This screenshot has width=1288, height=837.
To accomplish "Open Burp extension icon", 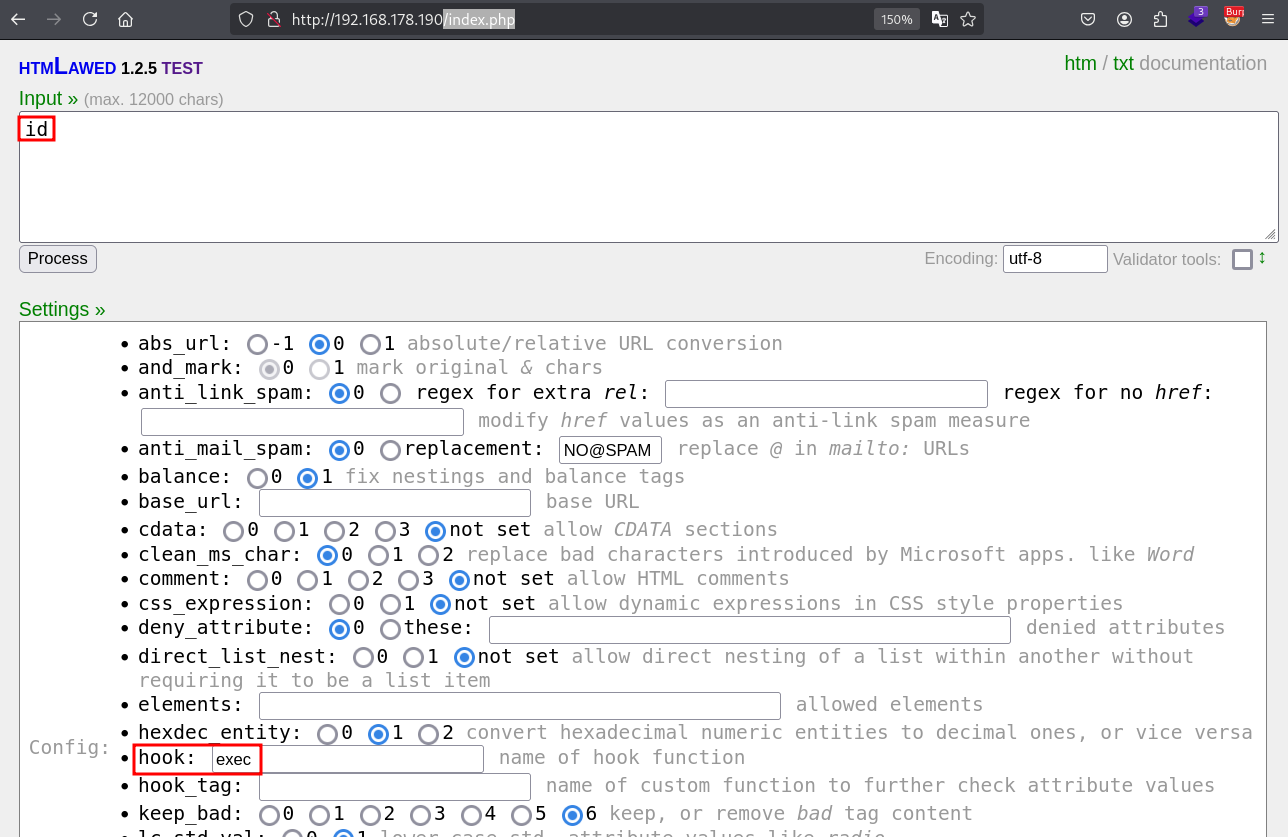I will tap(1233, 17).
